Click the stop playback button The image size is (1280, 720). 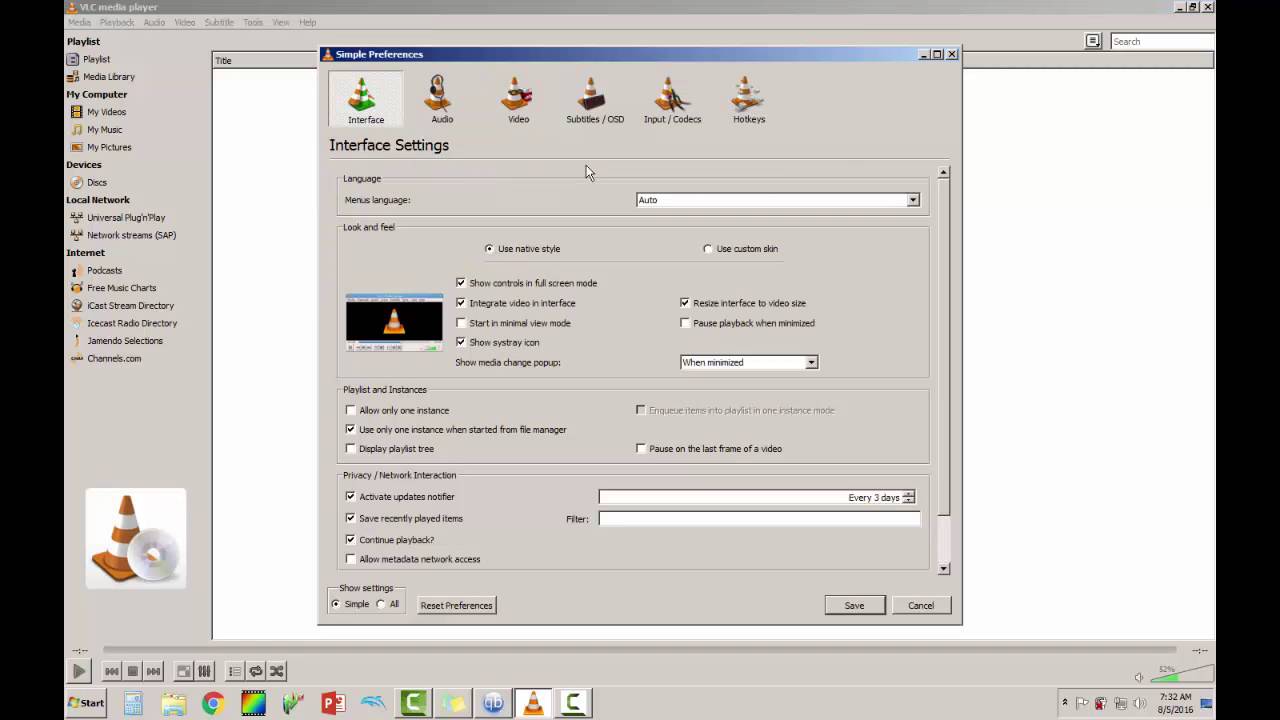point(132,672)
